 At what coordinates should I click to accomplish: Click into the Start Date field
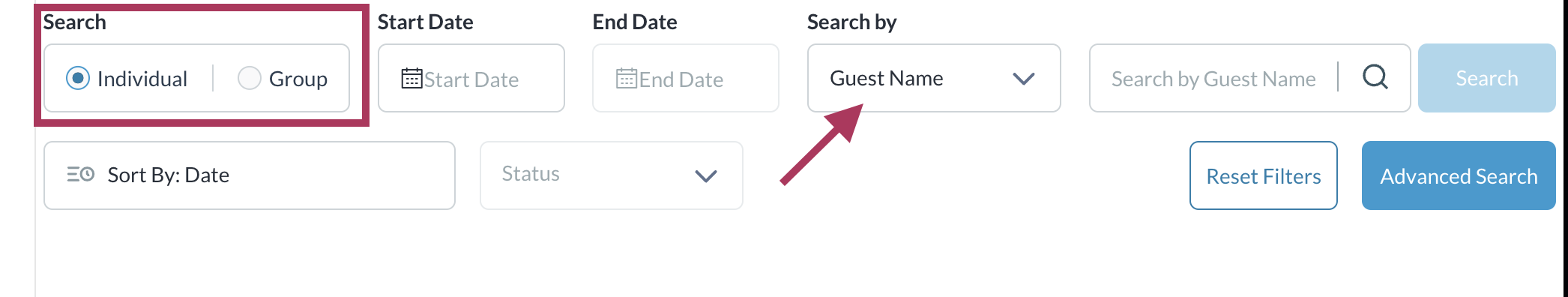pos(471,78)
